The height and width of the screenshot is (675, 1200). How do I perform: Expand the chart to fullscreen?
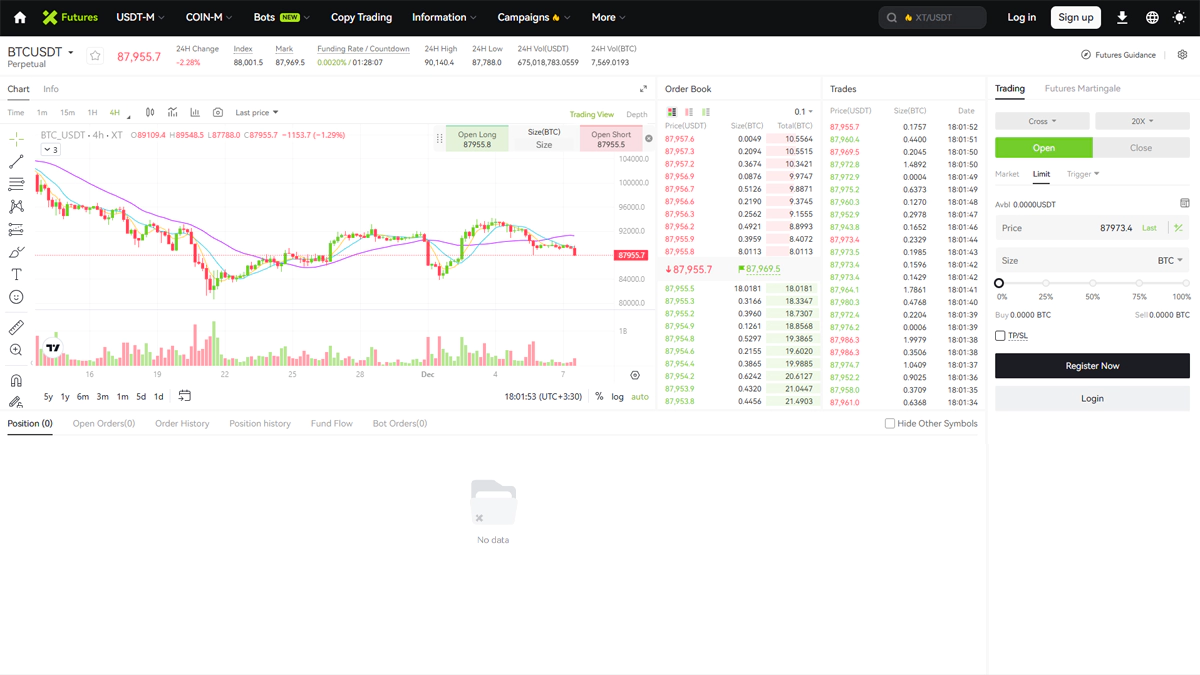[643, 89]
